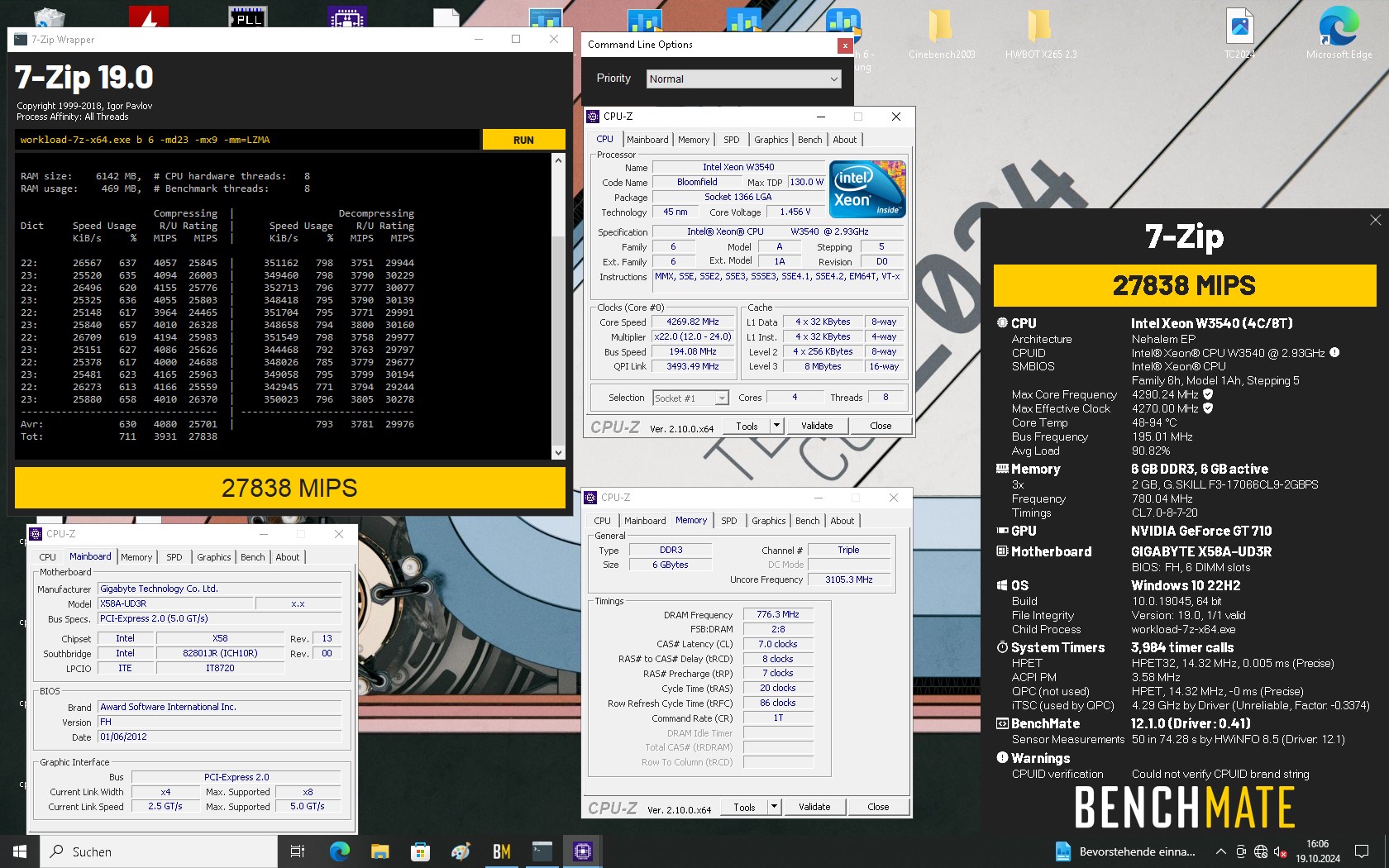
Task: Run the 7-Zip benchmark with RUN button
Action: coord(523,140)
